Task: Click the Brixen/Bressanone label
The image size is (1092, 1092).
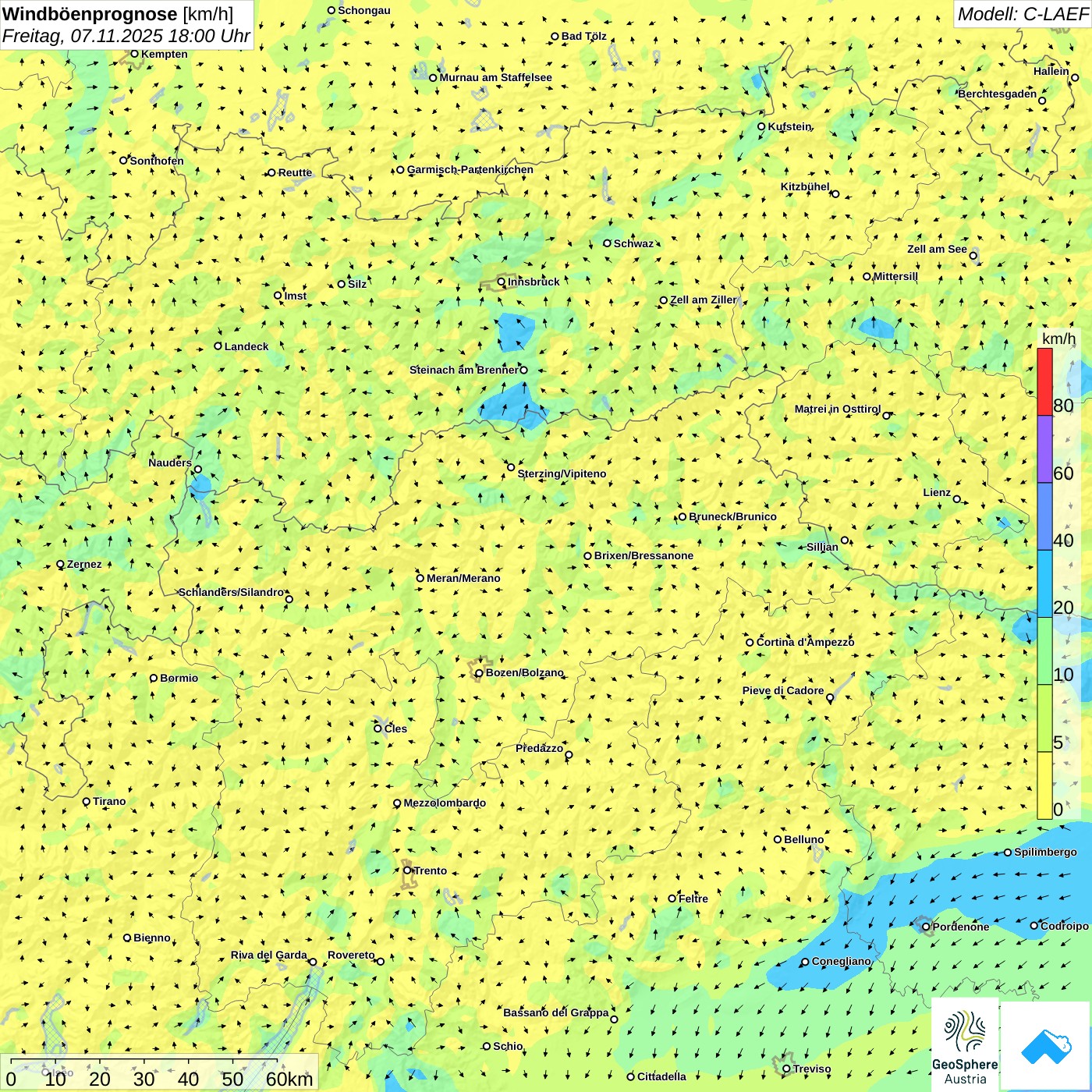Action: (643, 555)
